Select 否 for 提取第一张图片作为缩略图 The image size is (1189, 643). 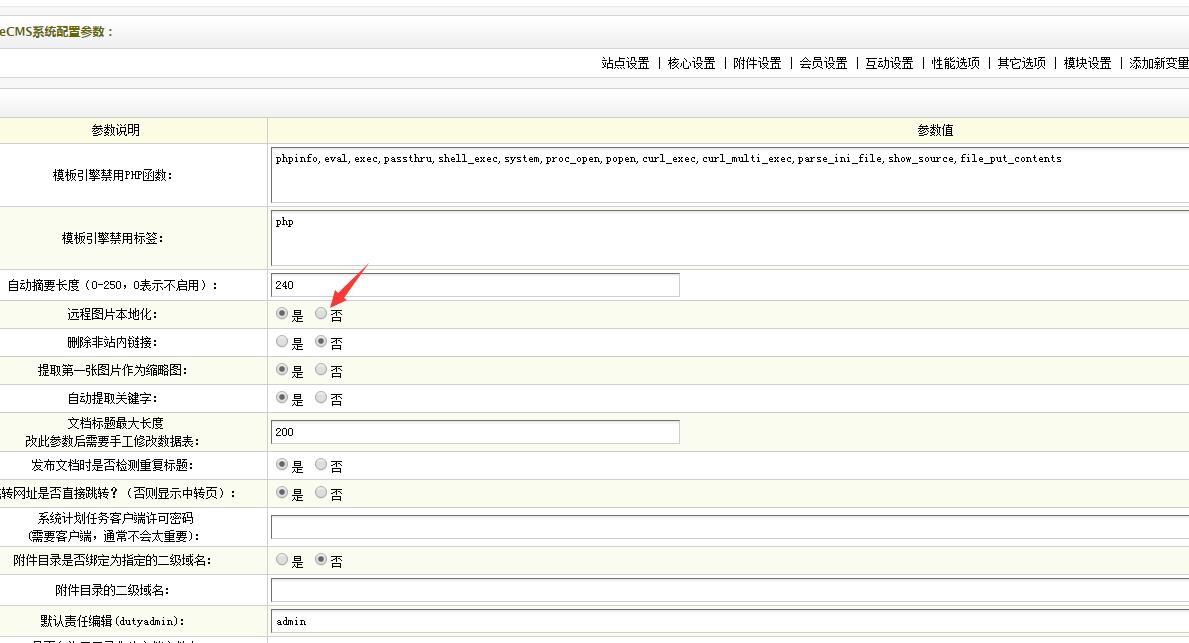tap(321, 370)
